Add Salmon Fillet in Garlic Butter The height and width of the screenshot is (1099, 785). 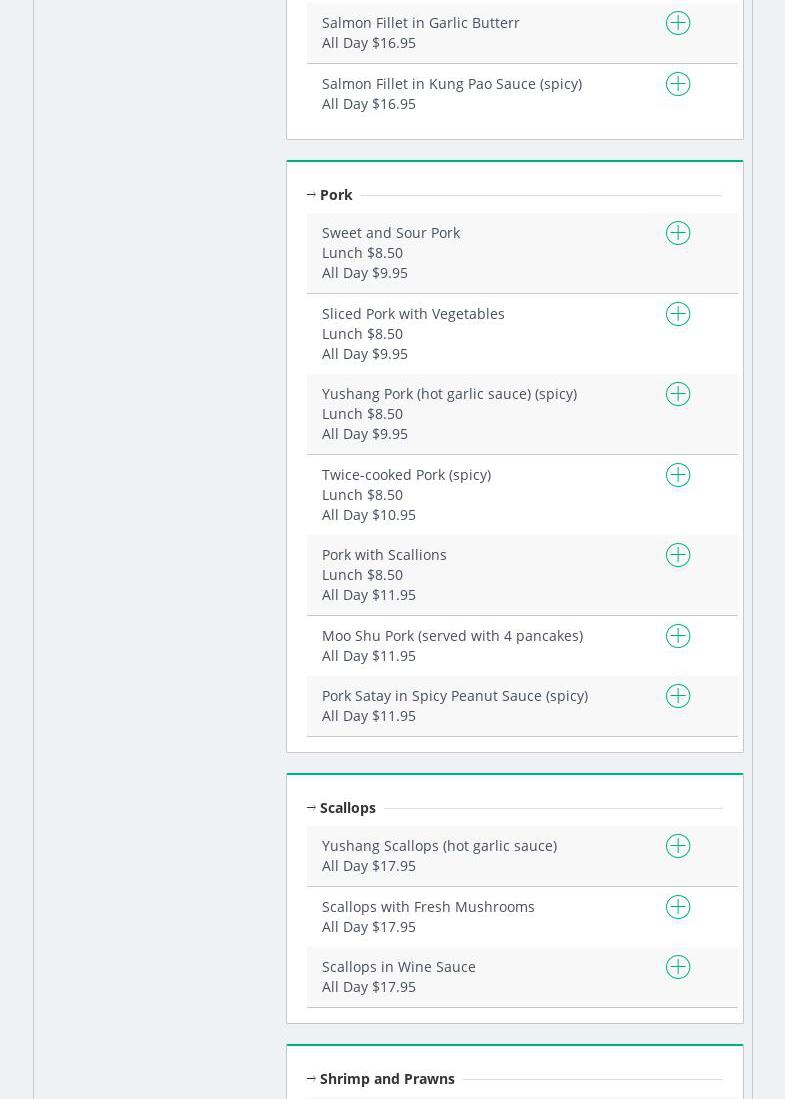[678, 23]
